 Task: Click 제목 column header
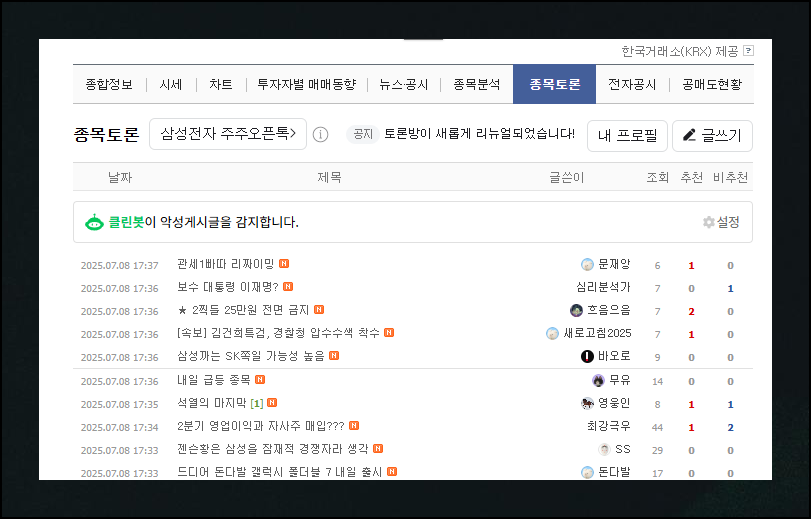[x=329, y=177]
